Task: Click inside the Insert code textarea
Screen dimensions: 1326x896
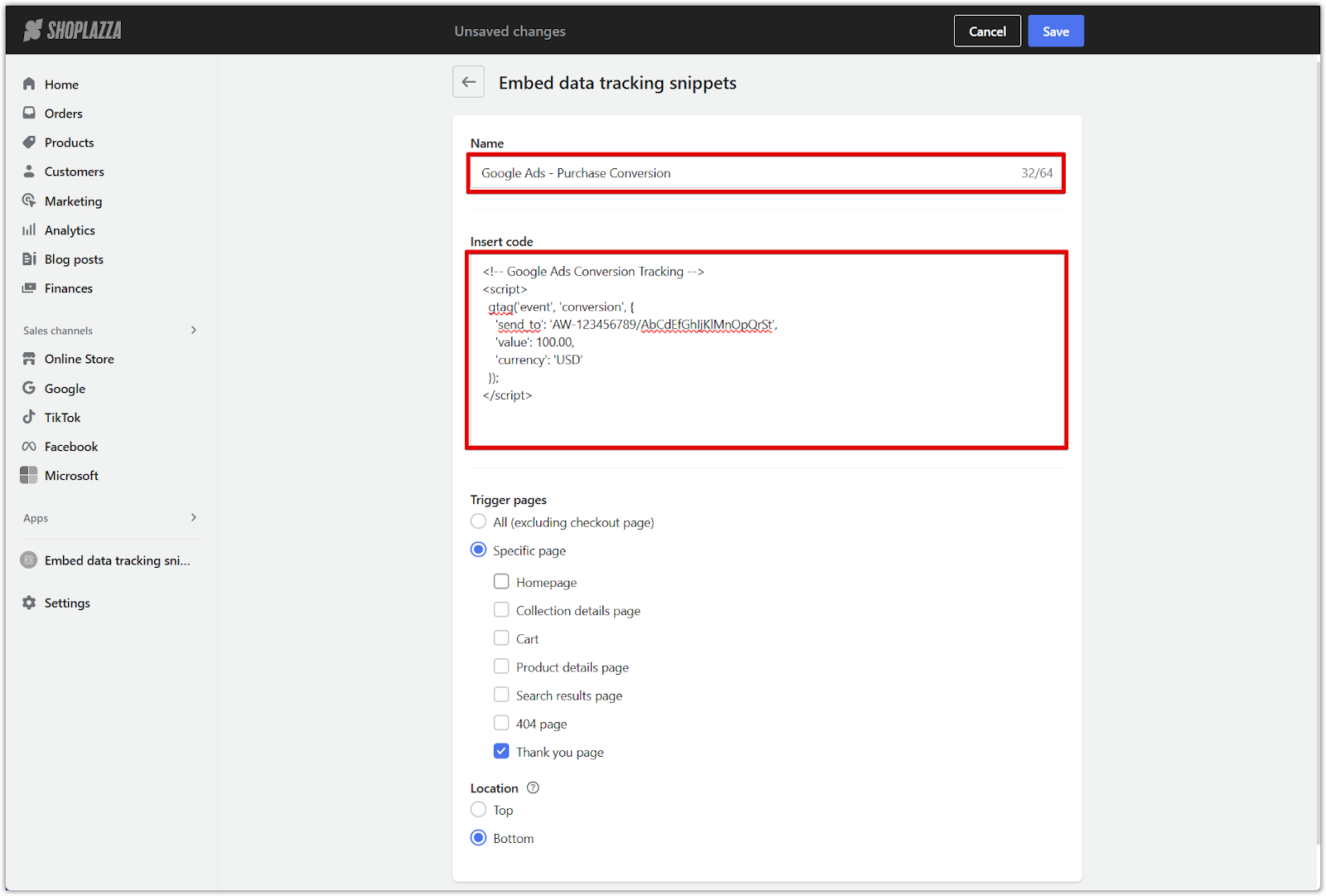Action: click(x=766, y=350)
